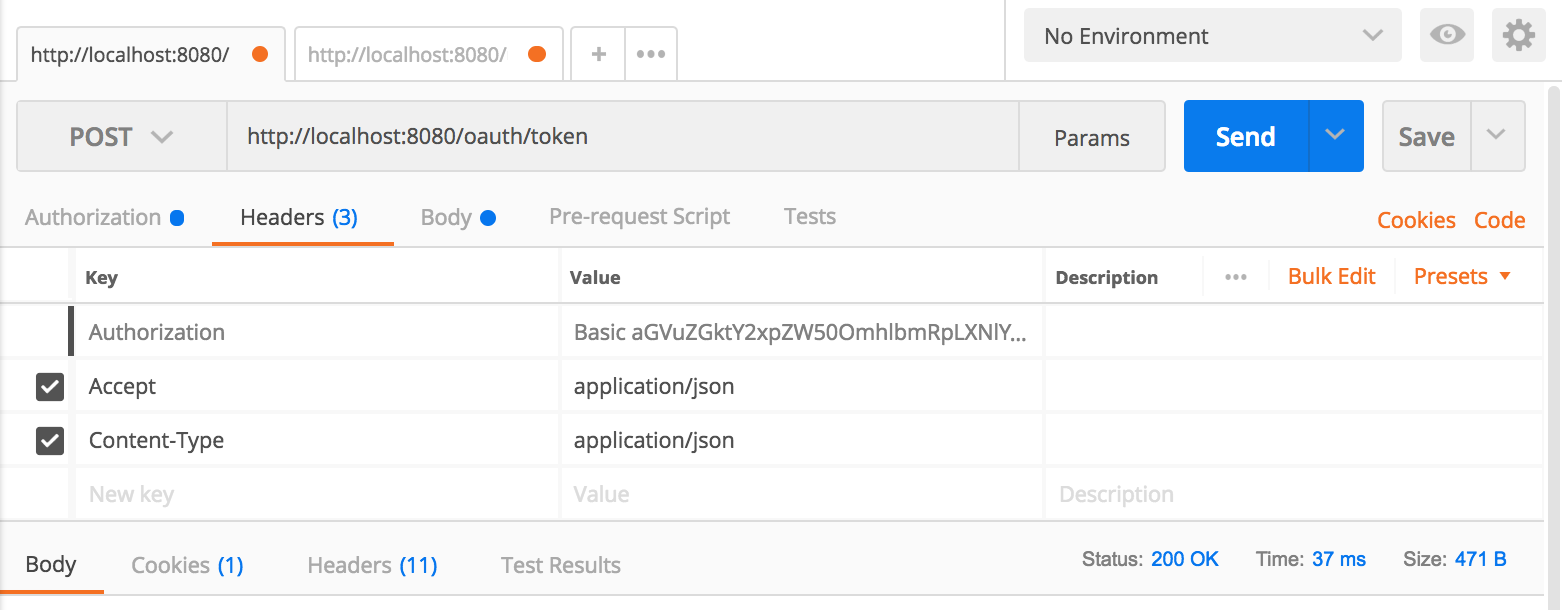
Task: Expand the No Environment selector
Action: pos(1212,37)
